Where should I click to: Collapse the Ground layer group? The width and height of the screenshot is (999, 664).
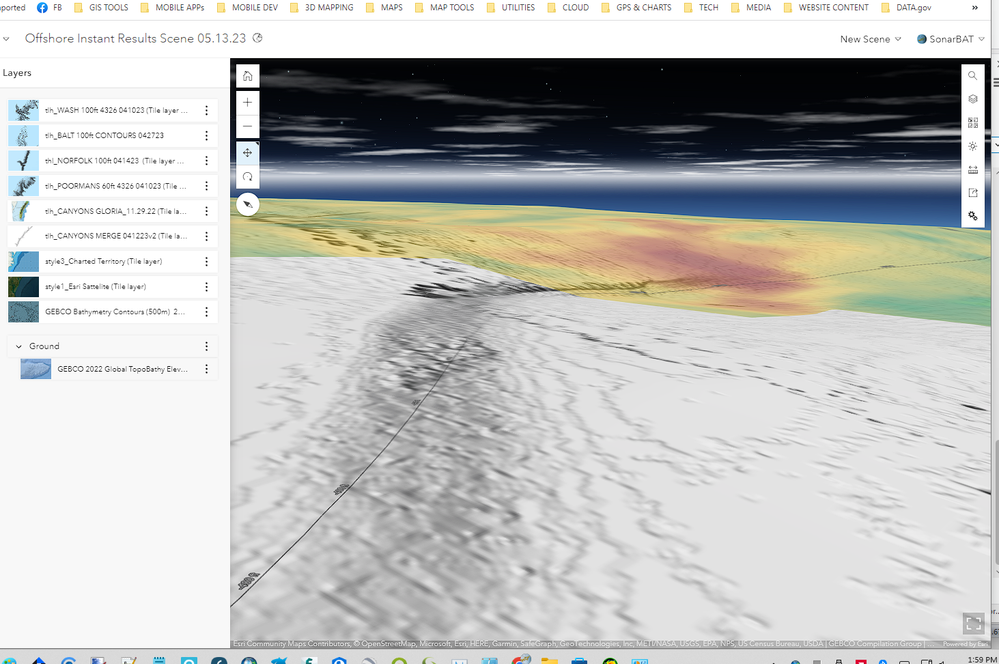point(17,346)
